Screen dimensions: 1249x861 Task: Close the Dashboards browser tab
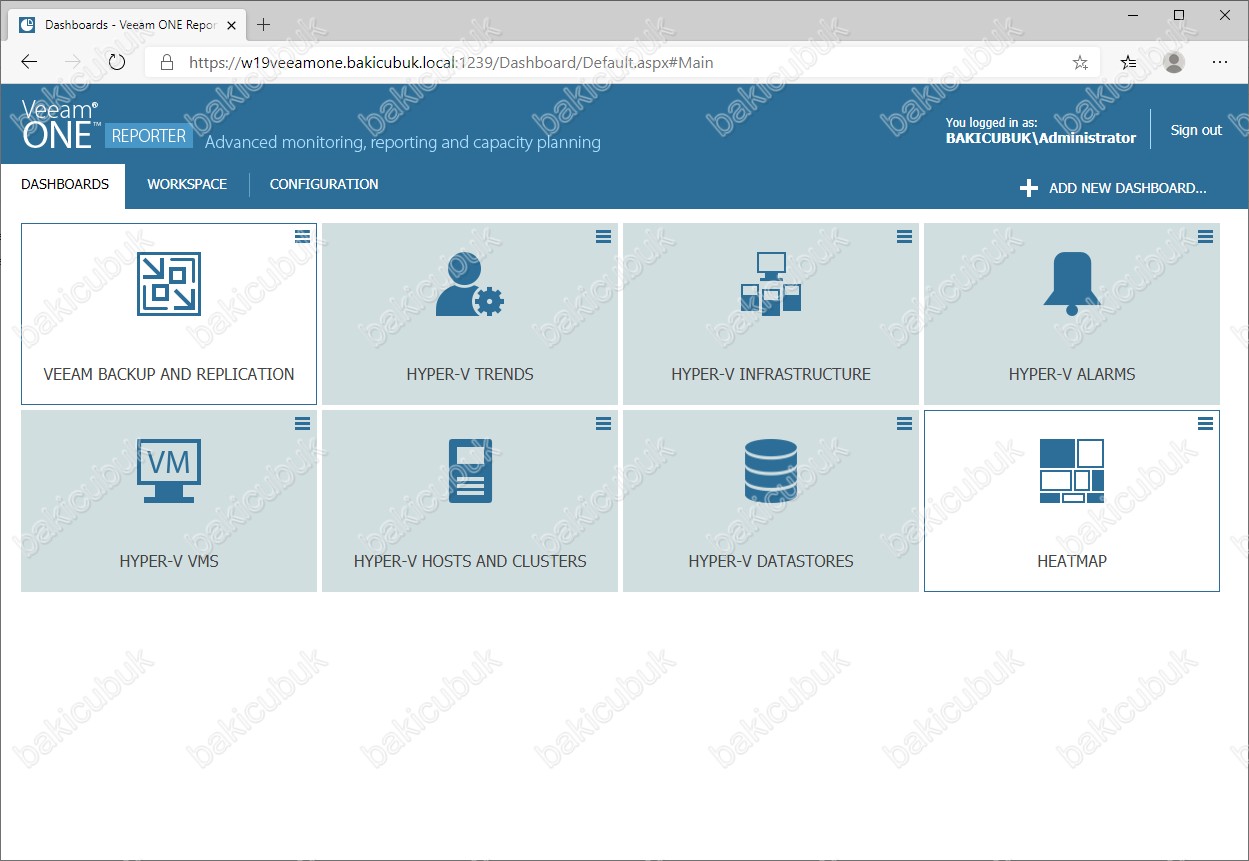tap(233, 24)
